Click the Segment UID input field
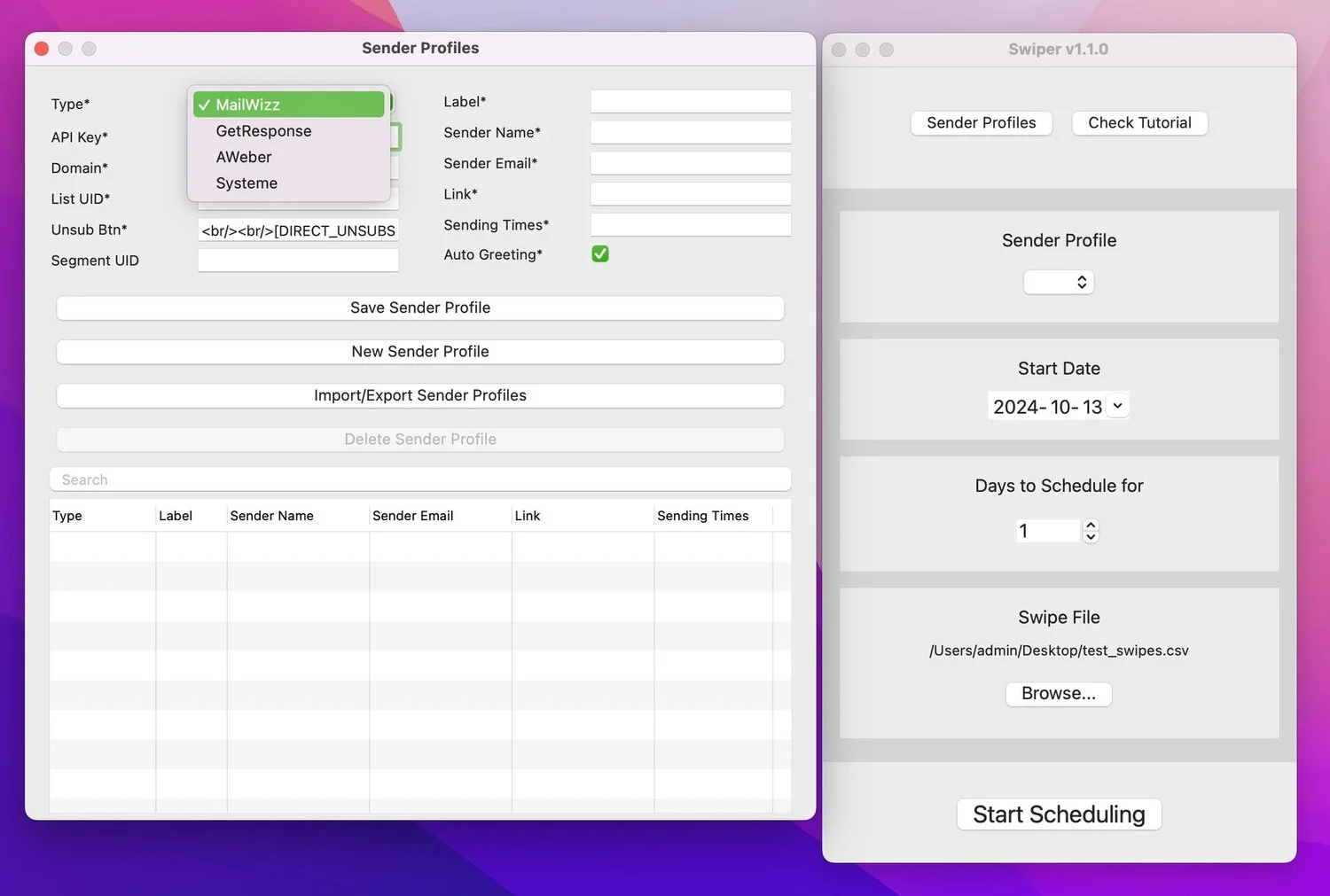This screenshot has width=1330, height=896. click(x=298, y=261)
